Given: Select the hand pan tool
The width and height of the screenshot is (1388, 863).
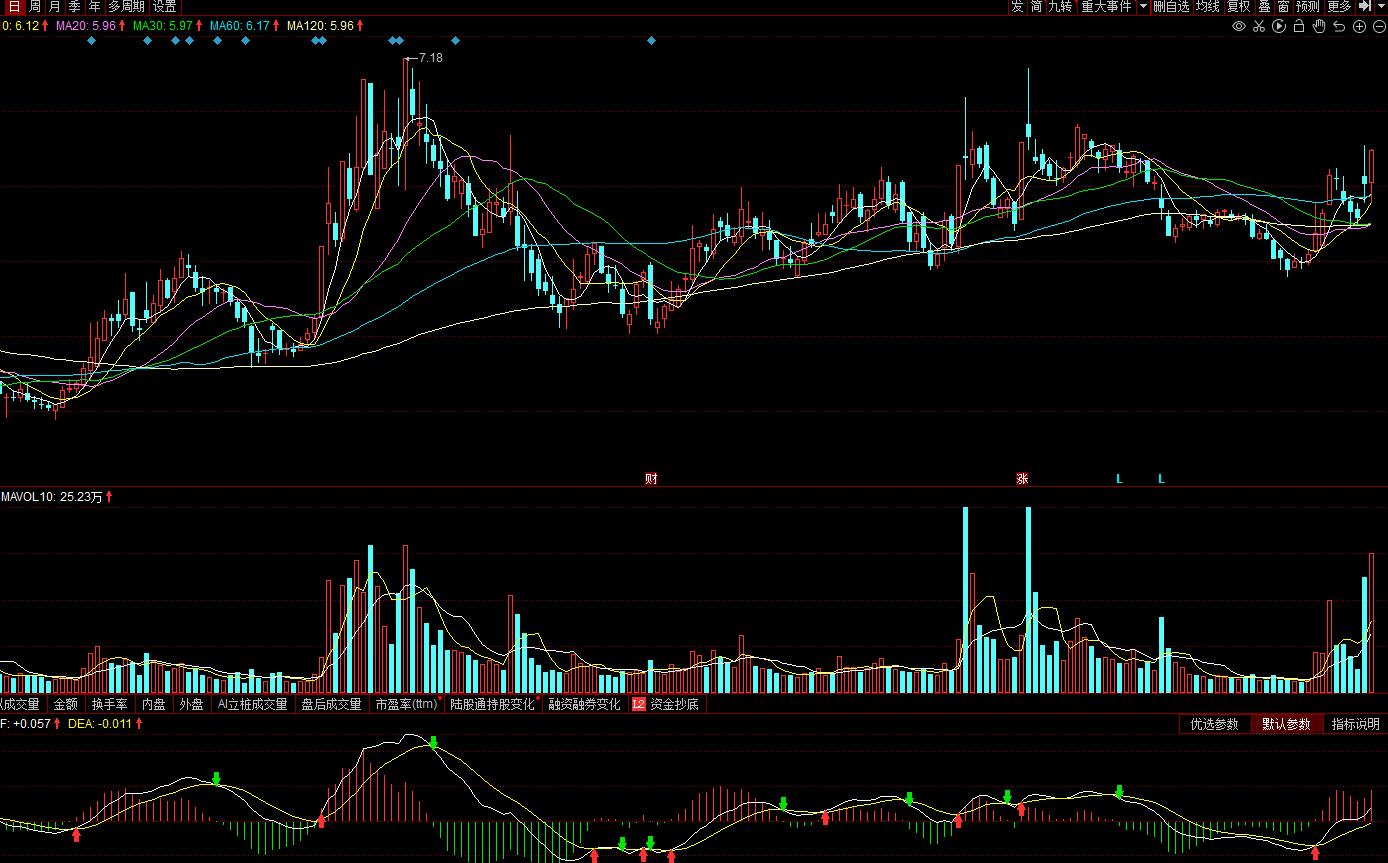Looking at the screenshot, I should click(x=1319, y=26).
